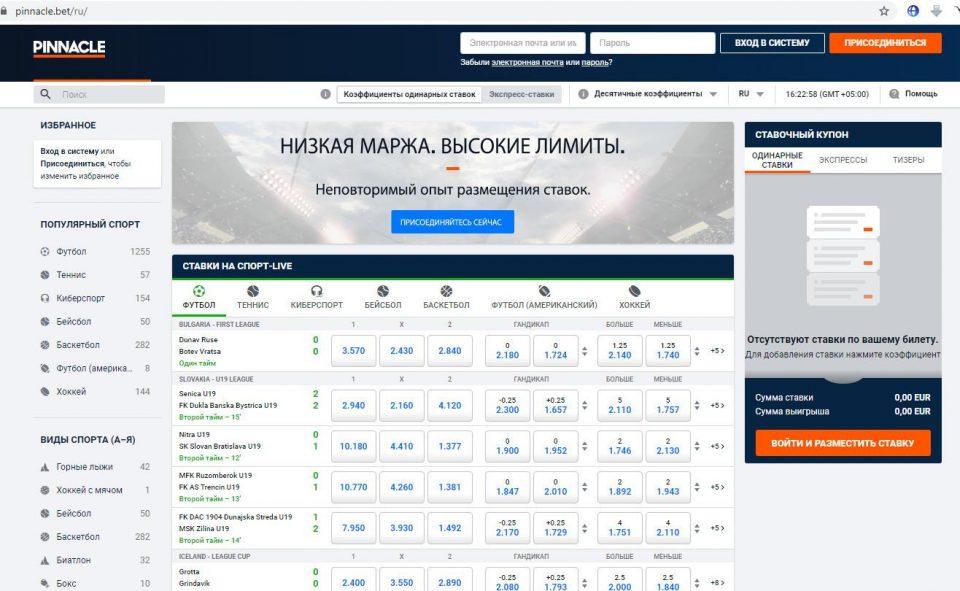960x591 pixels.
Task: Click info icon beside single bet odds
Action: [325, 94]
